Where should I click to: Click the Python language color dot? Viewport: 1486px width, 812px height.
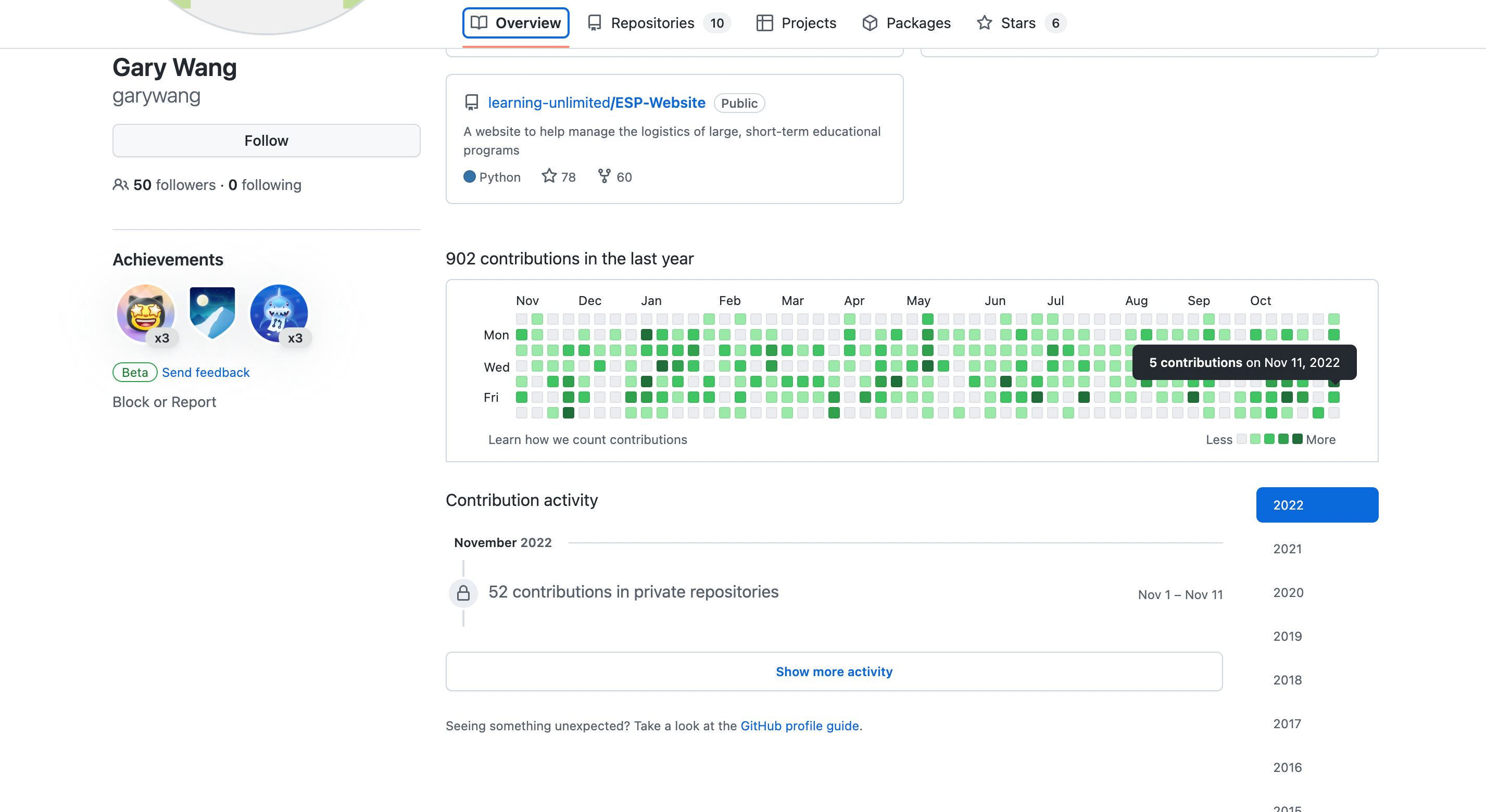click(x=470, y=176)
